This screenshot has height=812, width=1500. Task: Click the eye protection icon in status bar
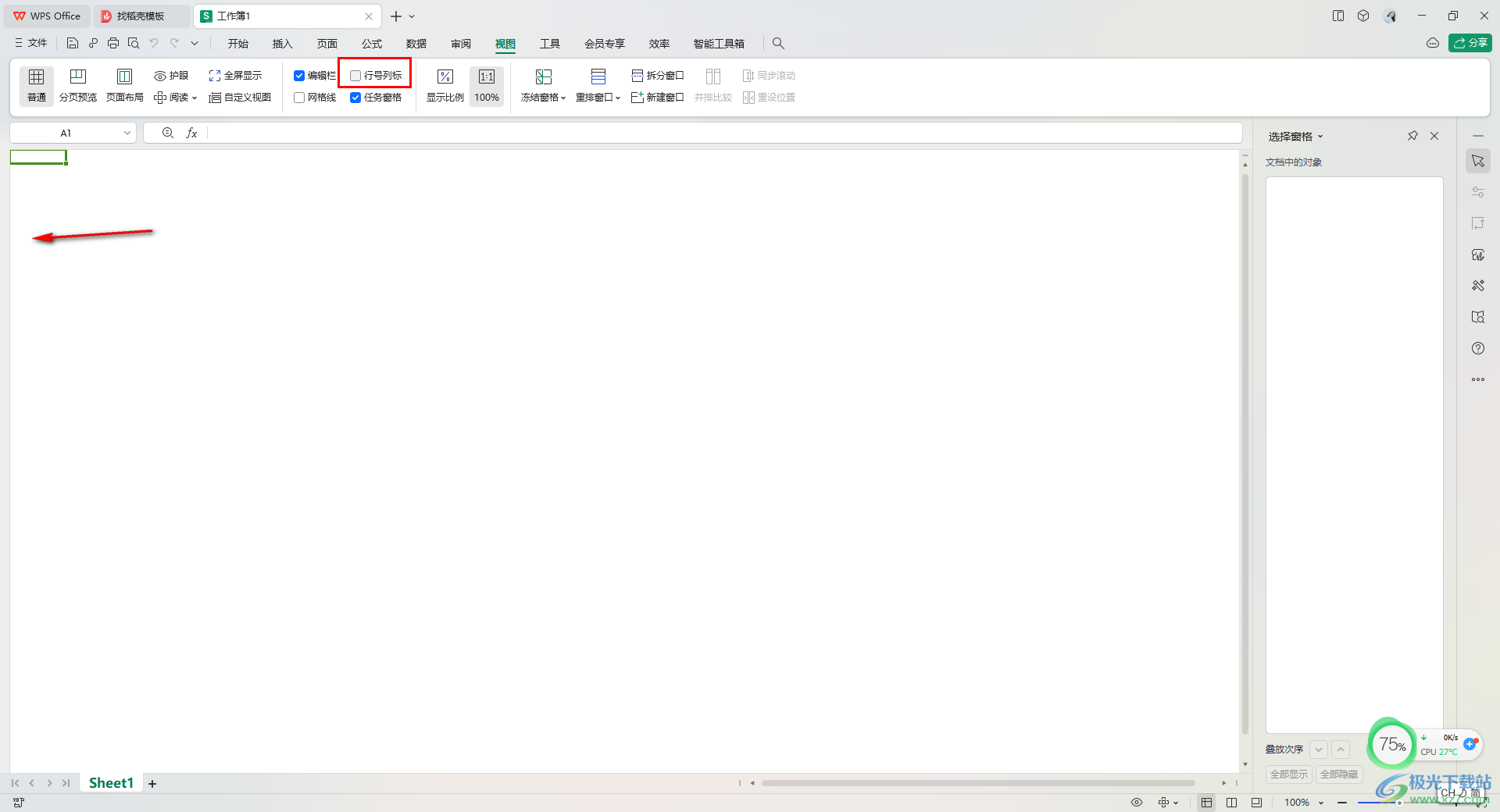1137,803
